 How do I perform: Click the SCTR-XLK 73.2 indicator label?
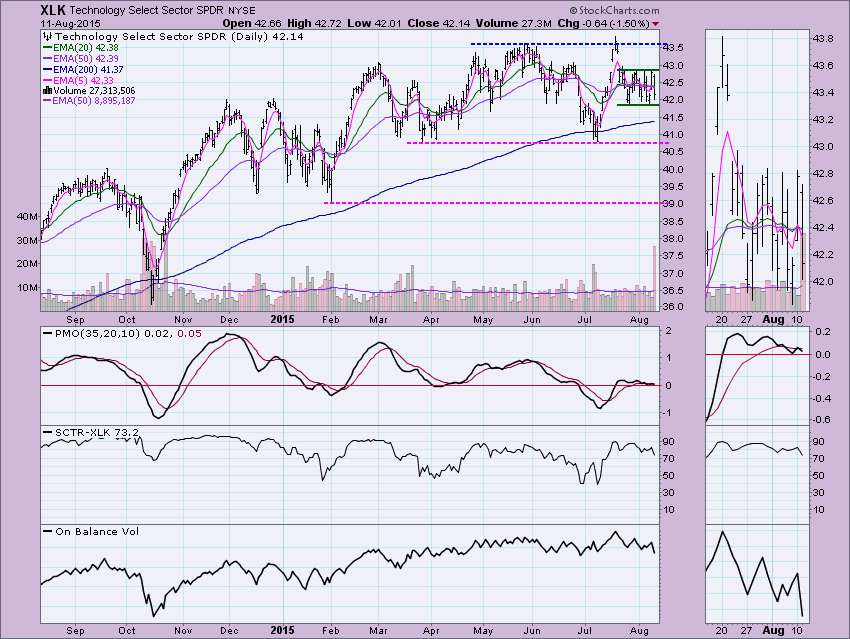click(96, 433)
